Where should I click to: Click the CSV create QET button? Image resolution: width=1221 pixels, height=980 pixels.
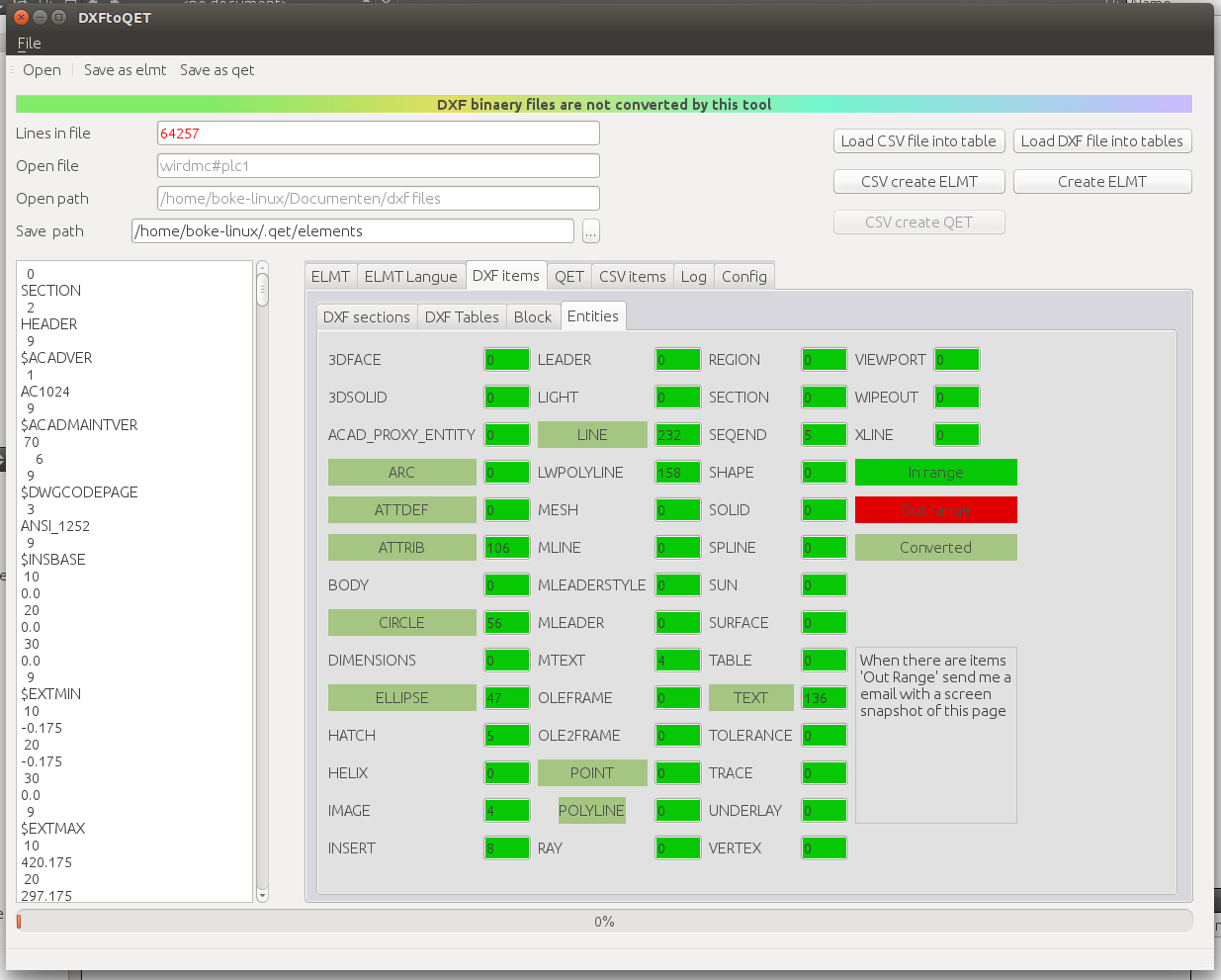918,223
